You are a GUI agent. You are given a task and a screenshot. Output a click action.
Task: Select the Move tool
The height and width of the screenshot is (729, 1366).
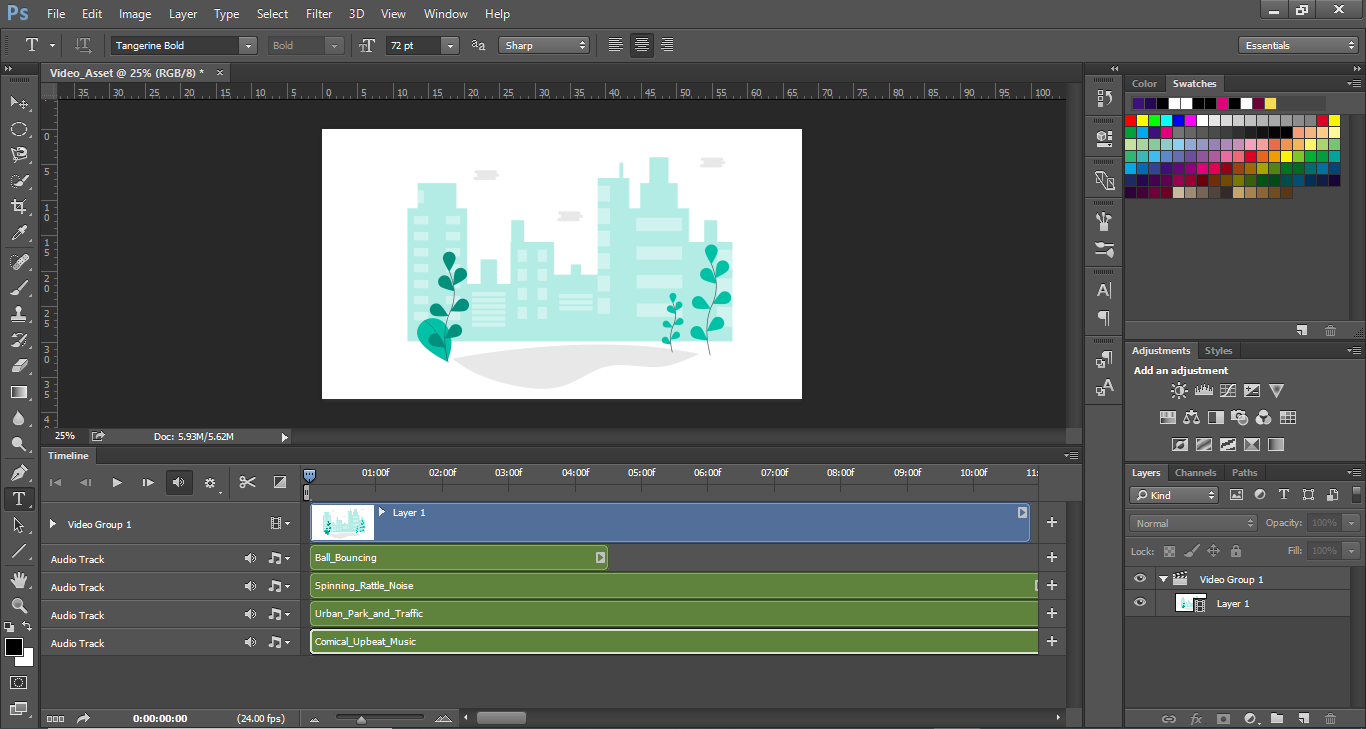point(18,103)
